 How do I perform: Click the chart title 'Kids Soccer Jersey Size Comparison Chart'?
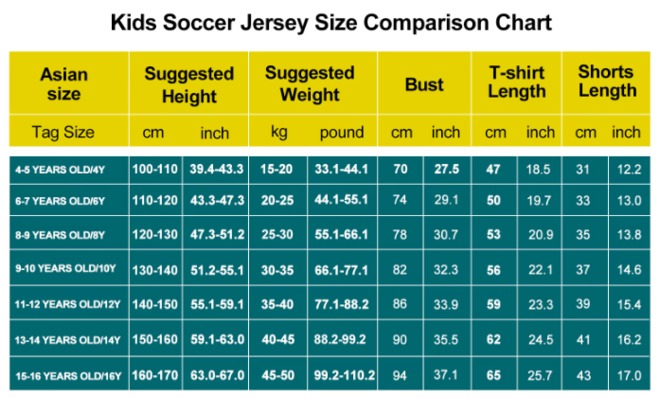pos(331,23)
